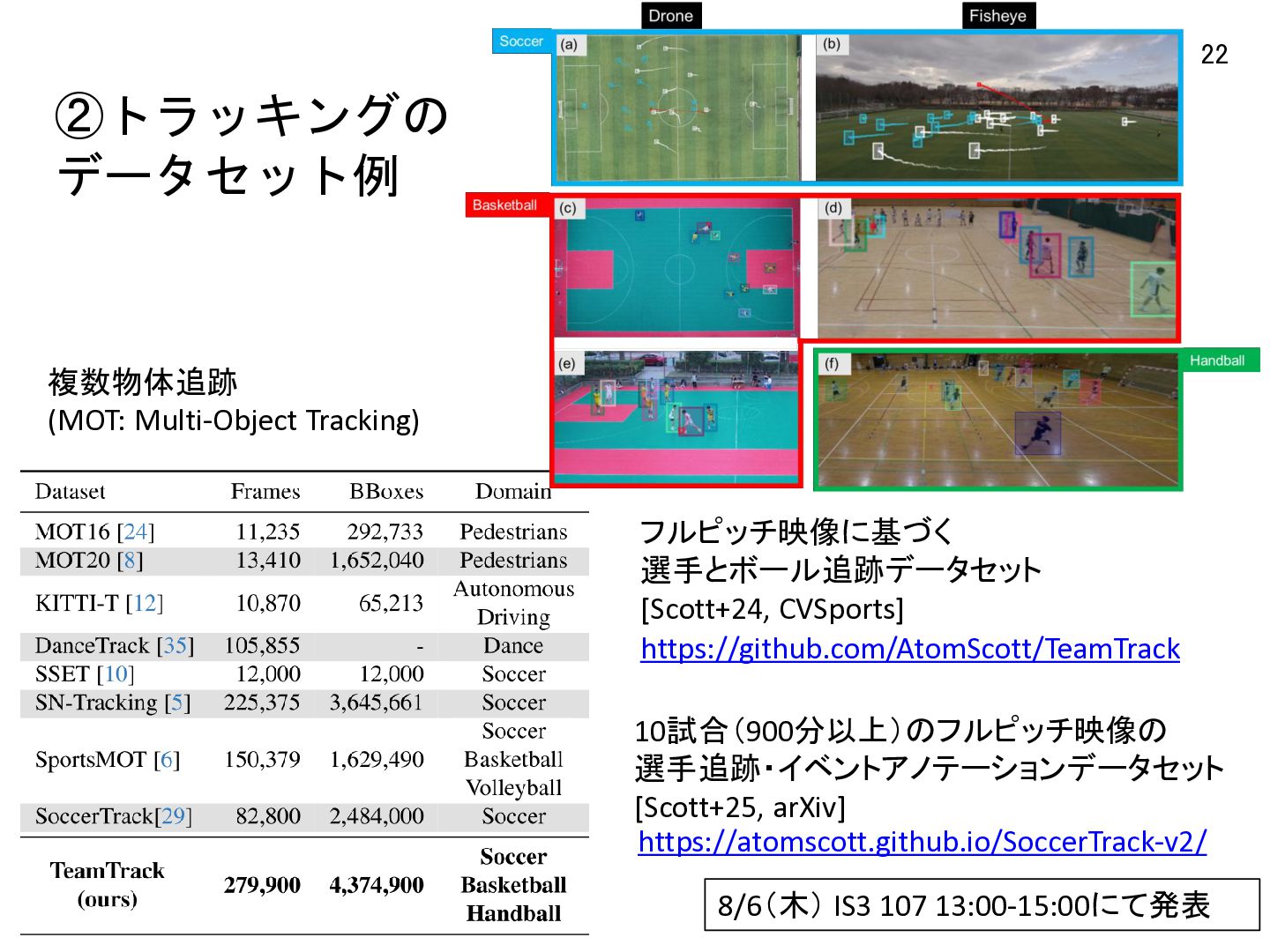The width and height of the screenshot is (1270, 952).
Task: Select image (f), the handball court
Action: 997,420
